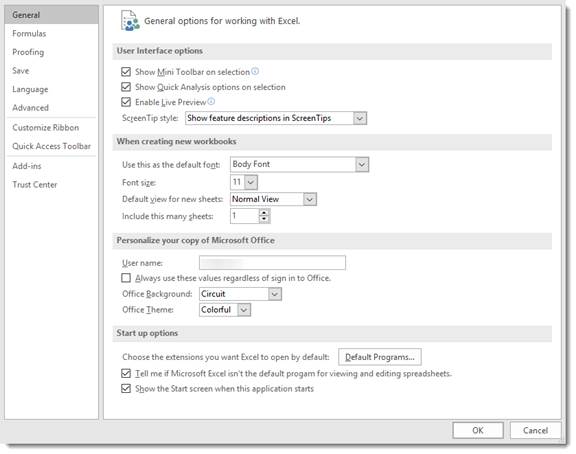Open the Trust Center category
Screen dimensions: 576x454
coord(35,185)
